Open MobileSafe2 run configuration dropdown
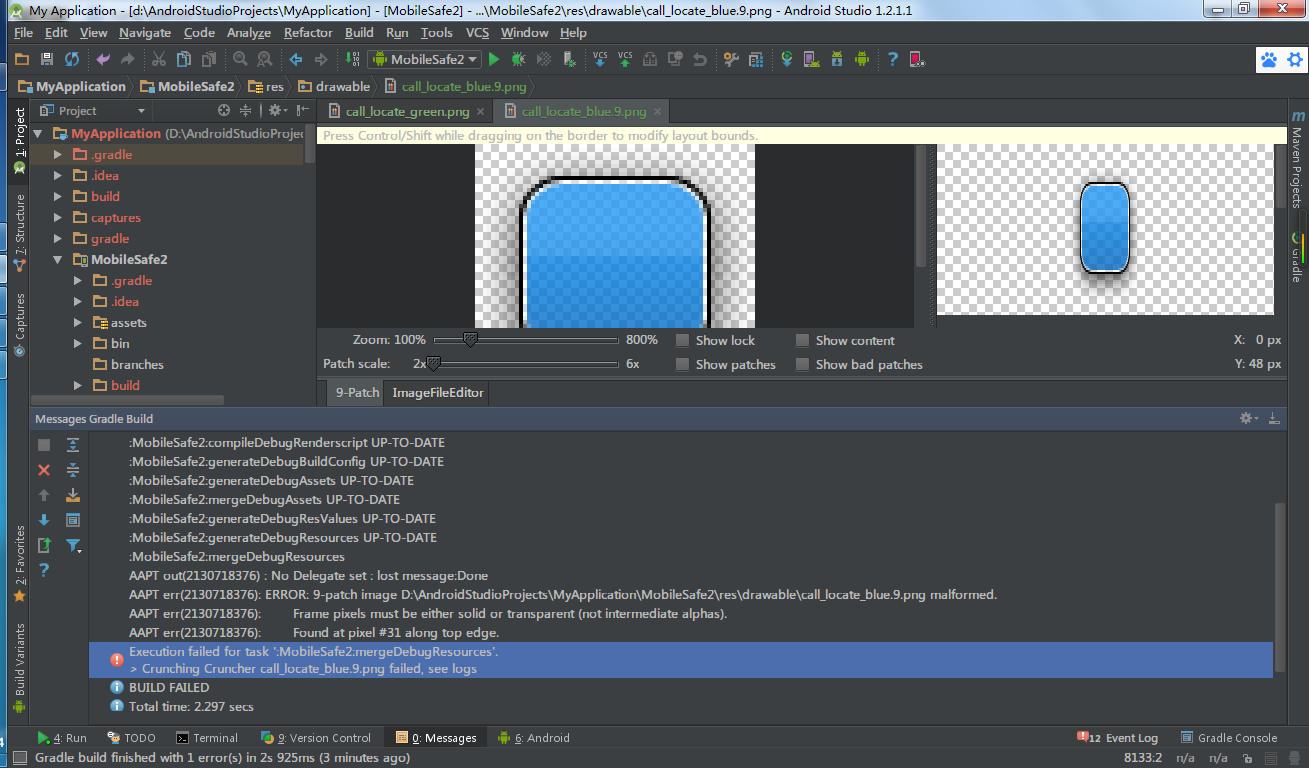The height and width of the screenshot is (768, 1309). click(x=425, y=59)
